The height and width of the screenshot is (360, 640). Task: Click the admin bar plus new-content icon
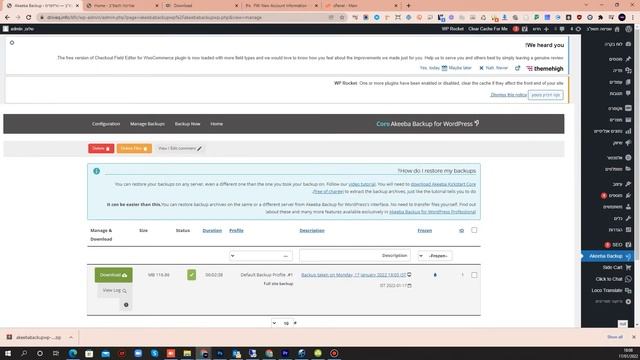coord(546,29)
